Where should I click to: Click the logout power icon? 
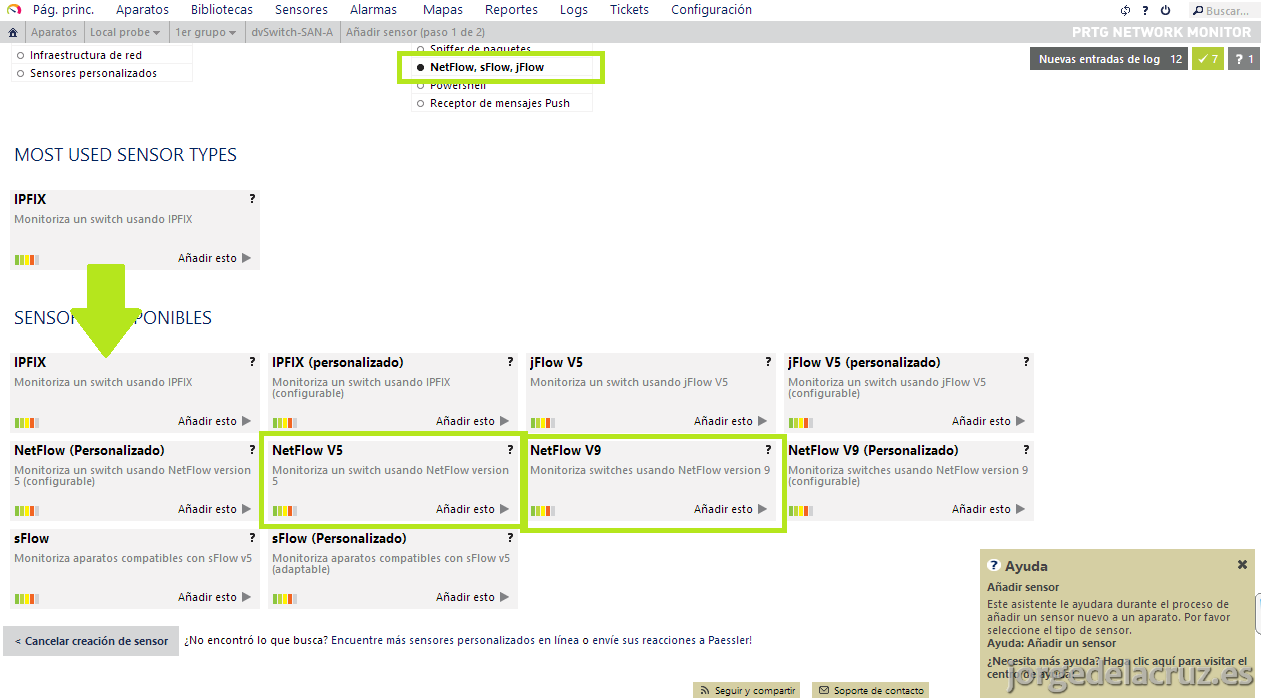[x=1165, y=10]
